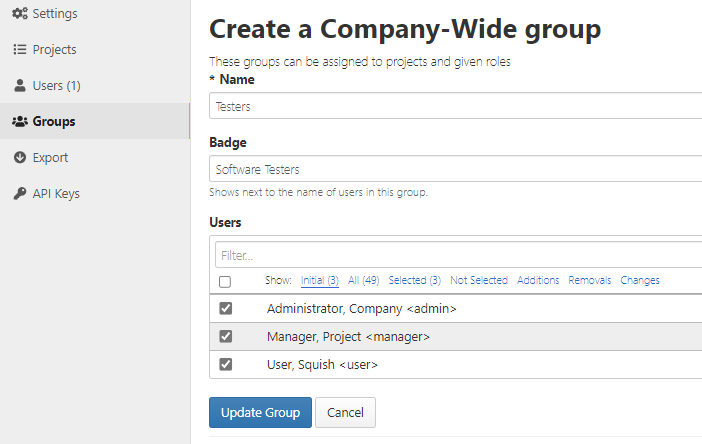Image resolution: width=702 pixels, height=444 pixels.
Task: Click the Users person icon
Action: coord(20,85)
